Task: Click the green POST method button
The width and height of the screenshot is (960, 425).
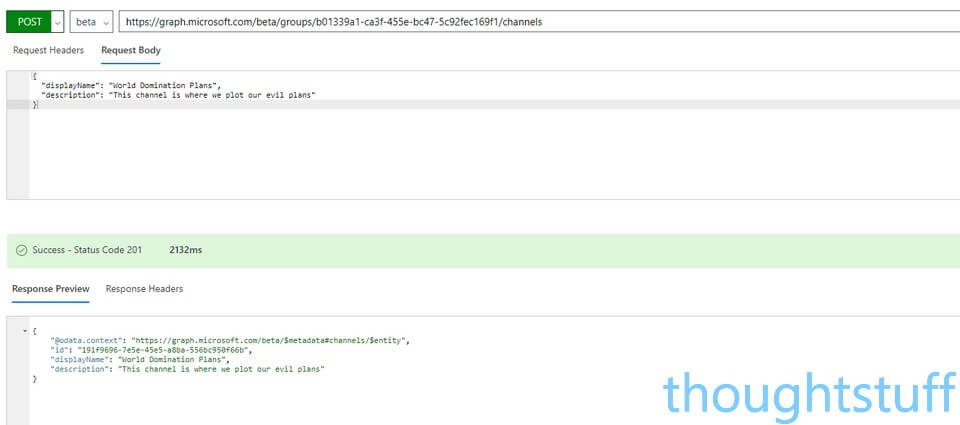Action: 29,21
